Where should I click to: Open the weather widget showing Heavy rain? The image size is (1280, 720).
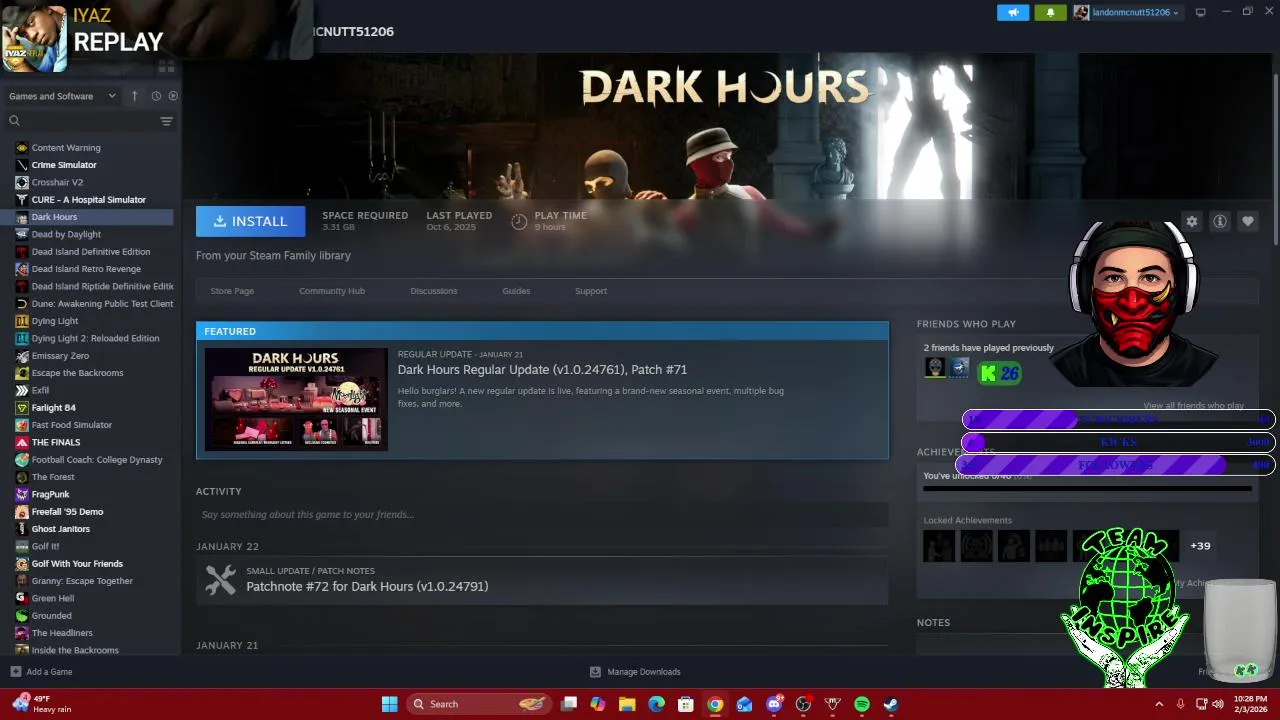pos(42,704)
